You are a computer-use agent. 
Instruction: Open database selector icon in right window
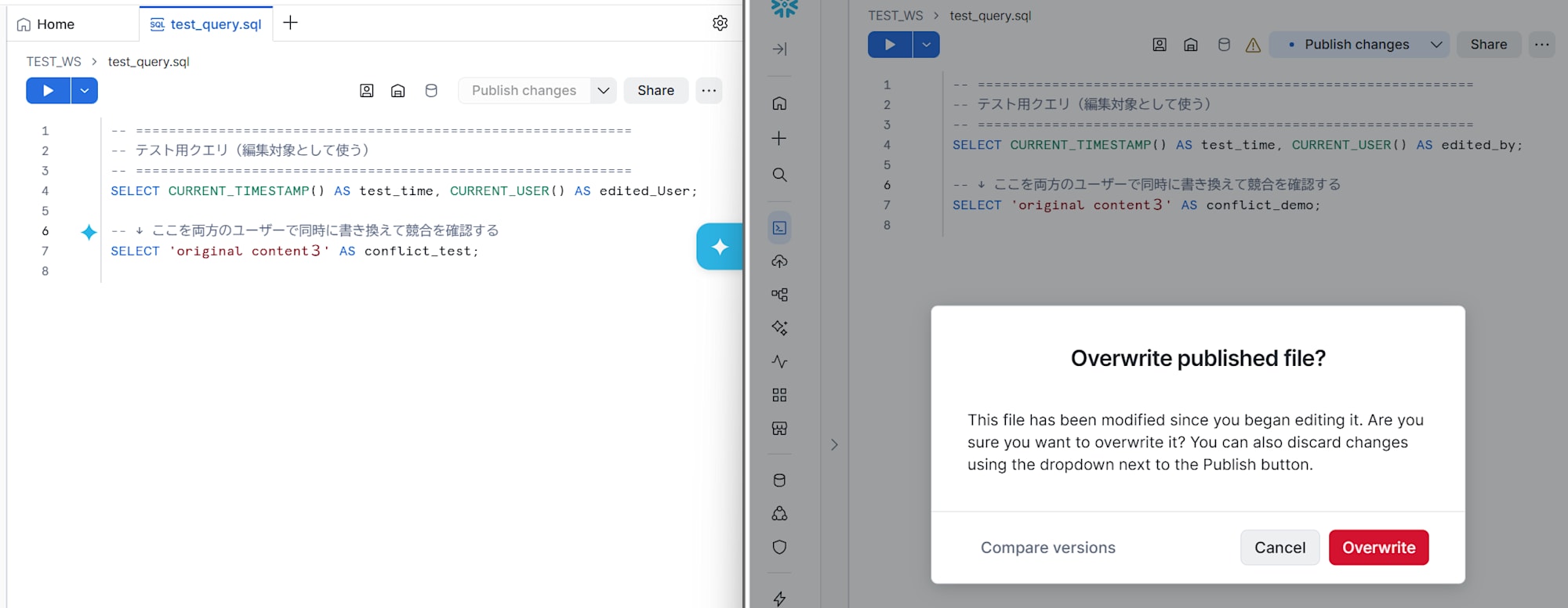point(1224,45)
